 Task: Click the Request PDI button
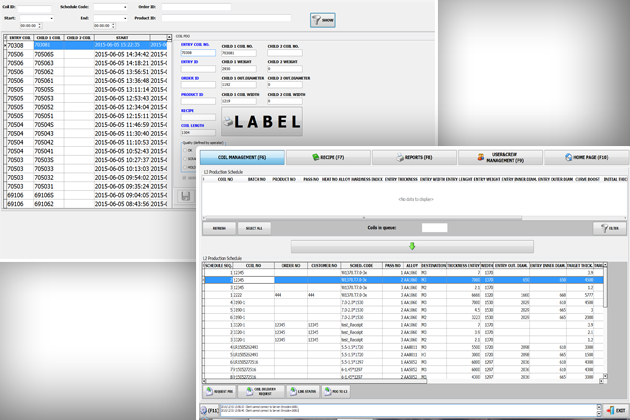218,391
